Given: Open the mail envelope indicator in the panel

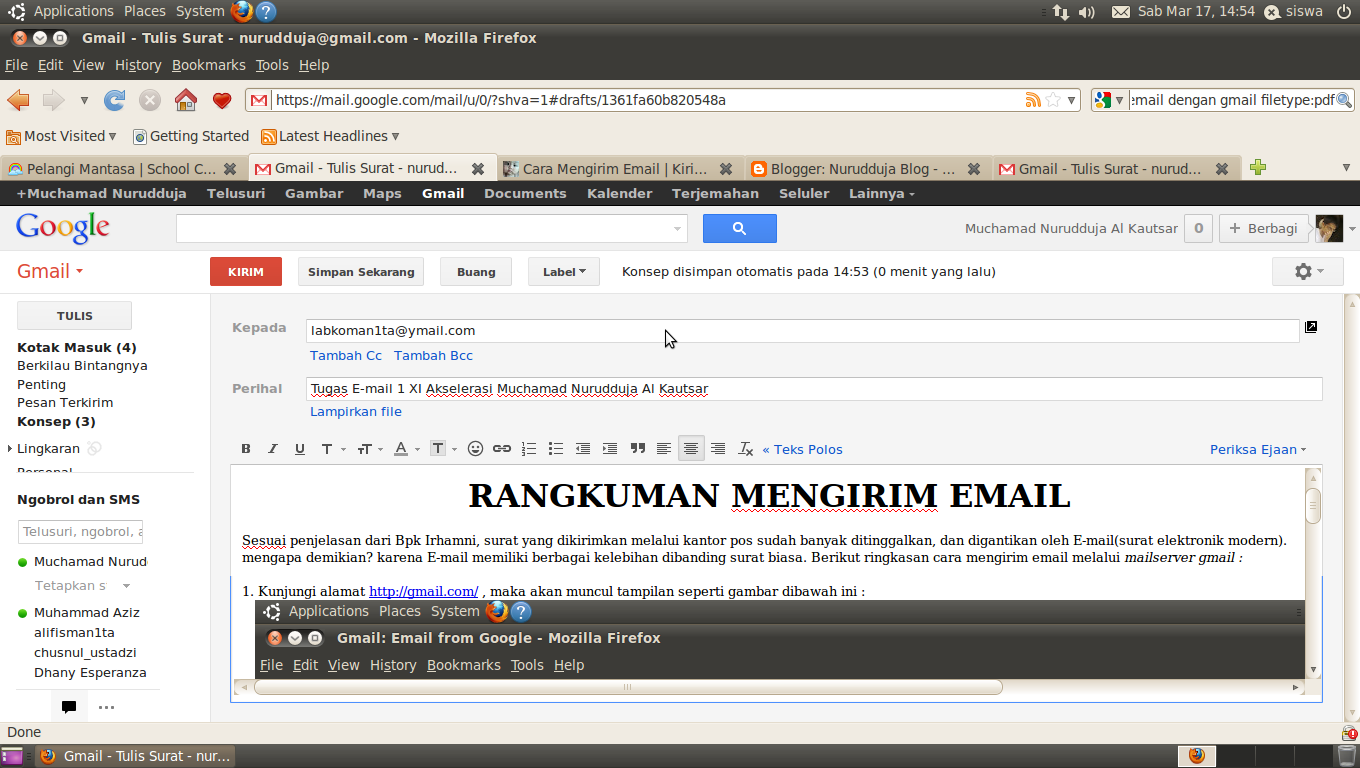Looking at the screenshot, I should coord(1121,12).
